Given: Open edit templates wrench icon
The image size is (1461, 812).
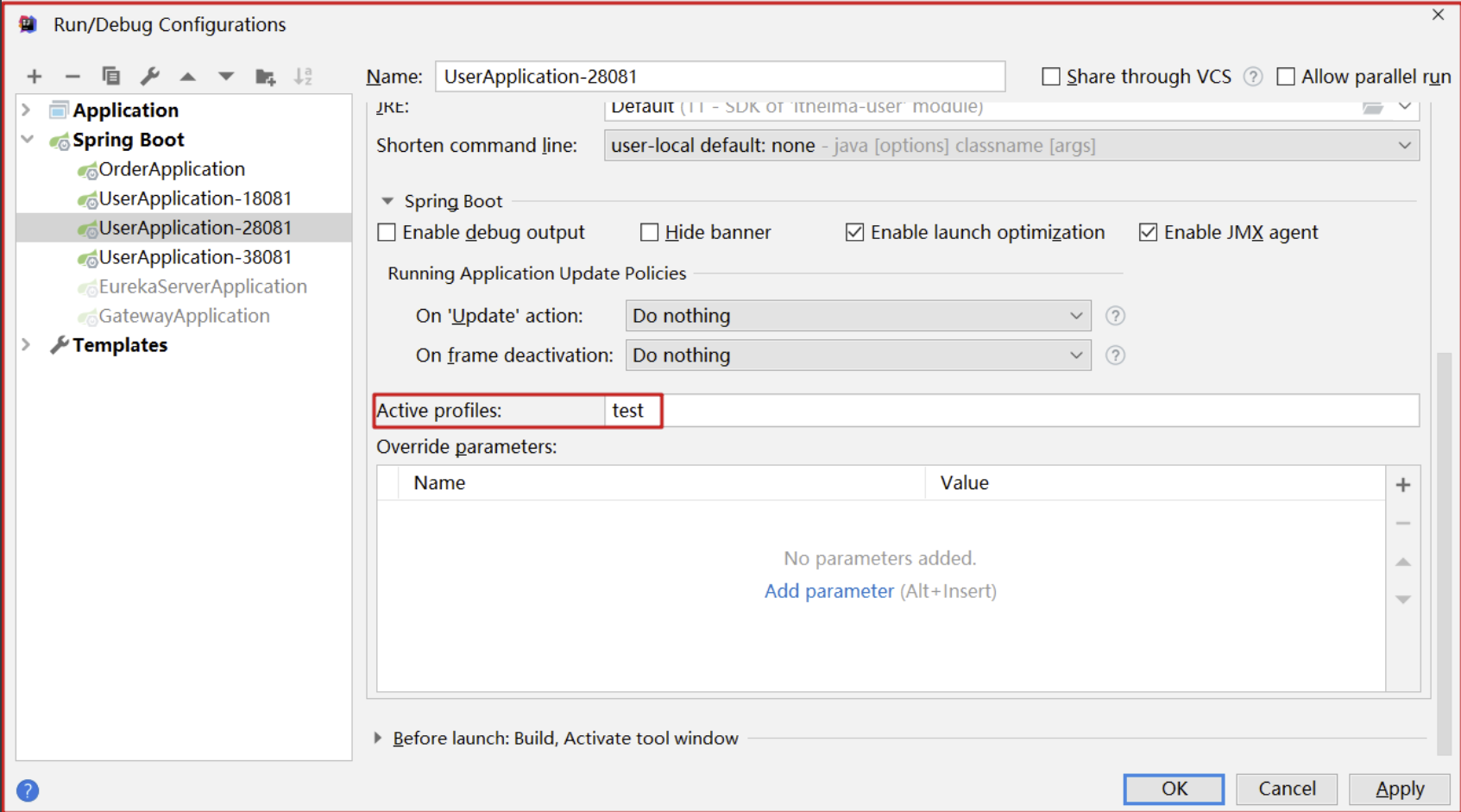Looking at the screenshot, I should click(150, 76).
